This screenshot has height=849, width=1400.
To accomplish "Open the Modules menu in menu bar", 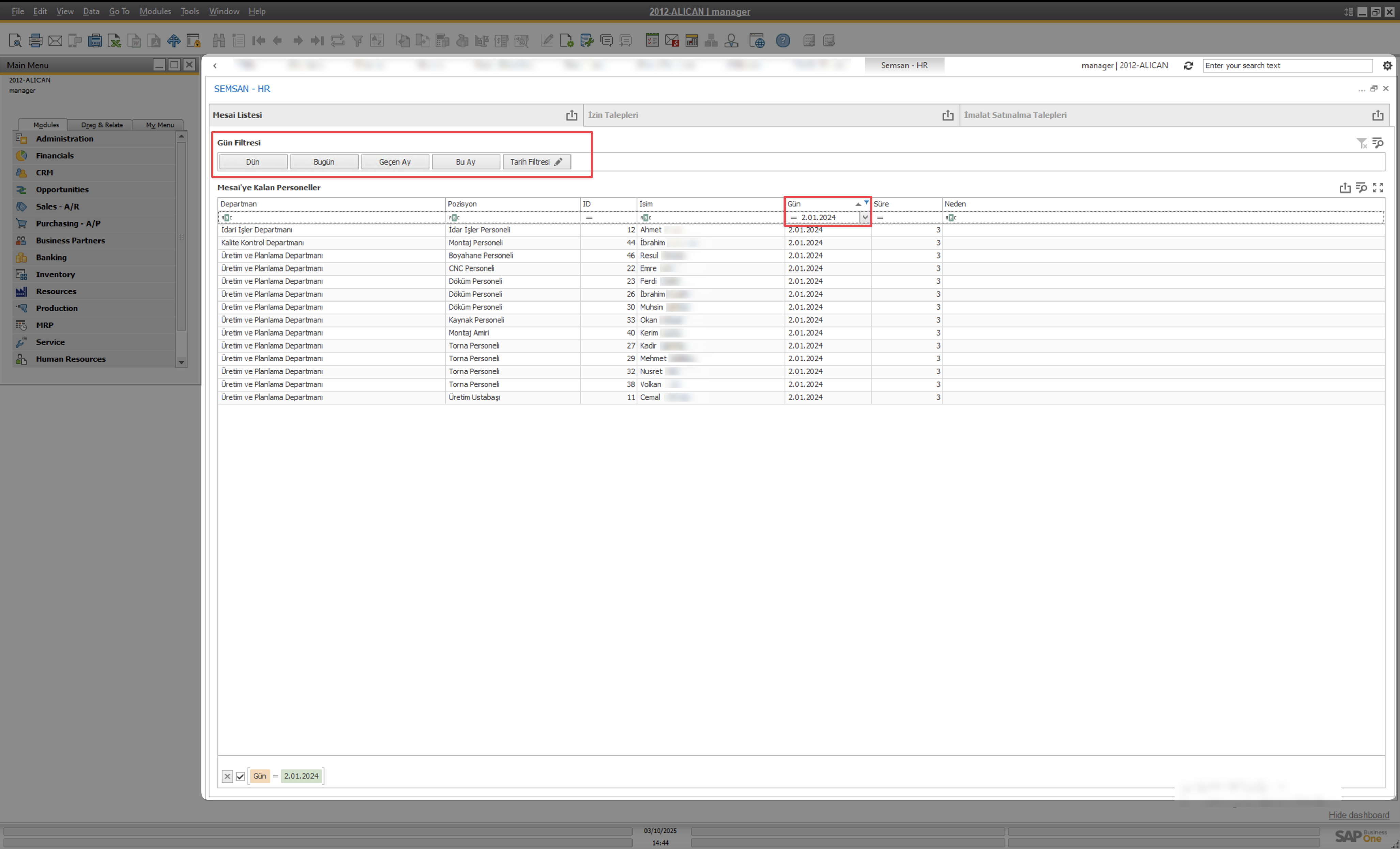I will [x=155, y=11].
